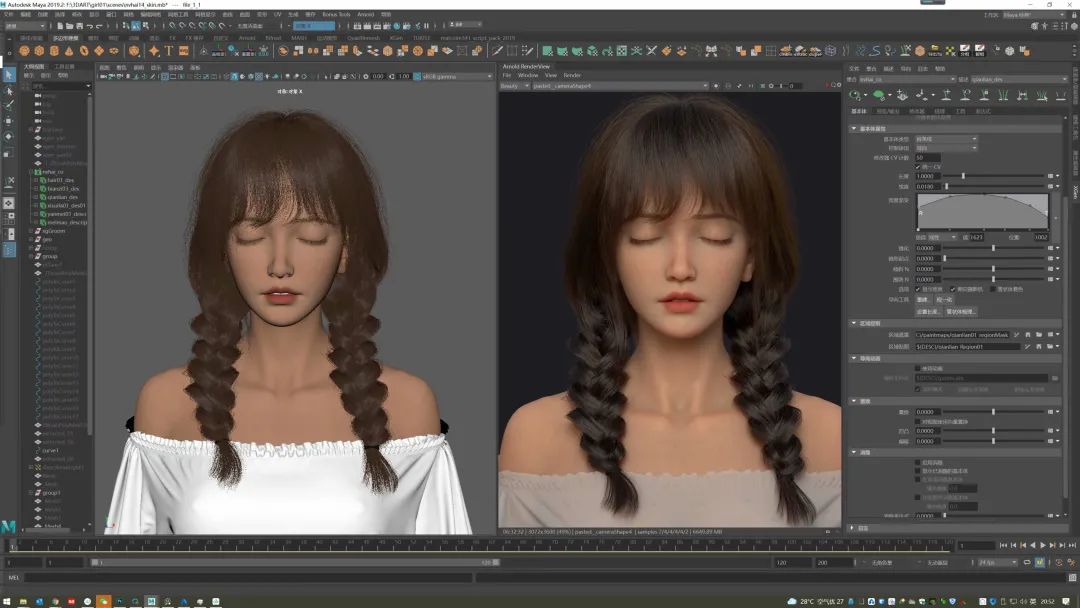Click the polygon sphere shelf icon
Viewport: 1080px width, 608px height.
point(24,51)
